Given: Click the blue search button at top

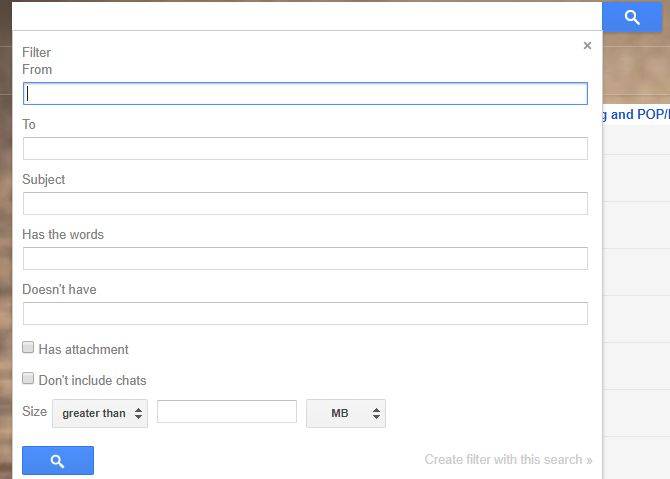Looking at the screenshot, I should [632, 17].
